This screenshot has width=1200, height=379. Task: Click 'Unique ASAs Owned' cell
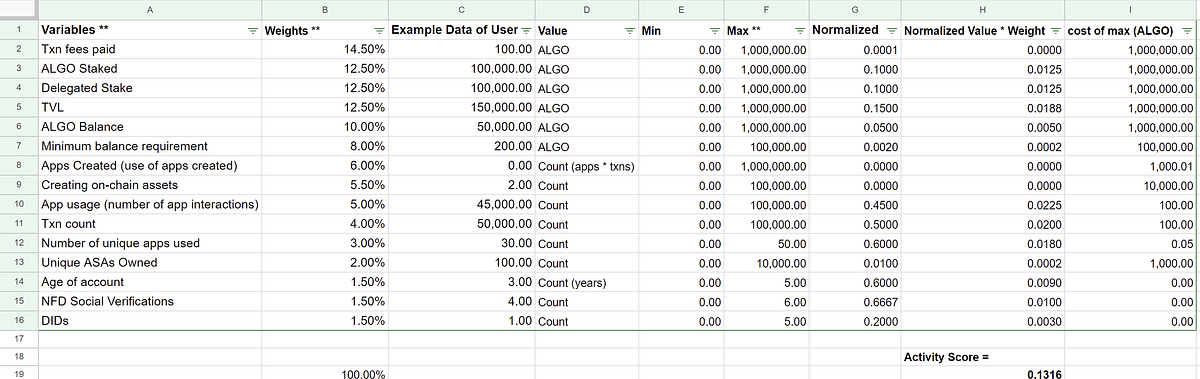click(x=149, y=263)
